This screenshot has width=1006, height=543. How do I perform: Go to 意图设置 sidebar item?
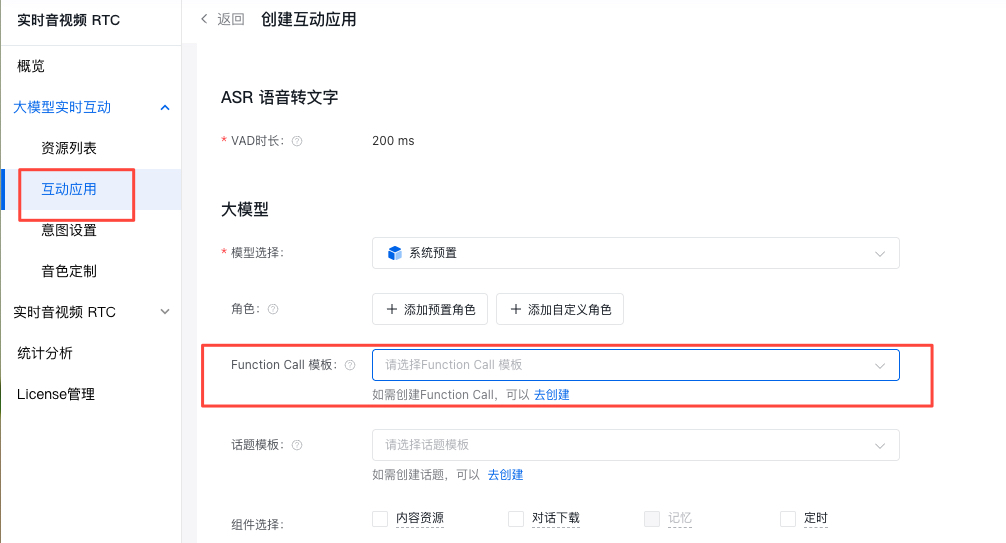pyautogui.click(x=69, y=230)
